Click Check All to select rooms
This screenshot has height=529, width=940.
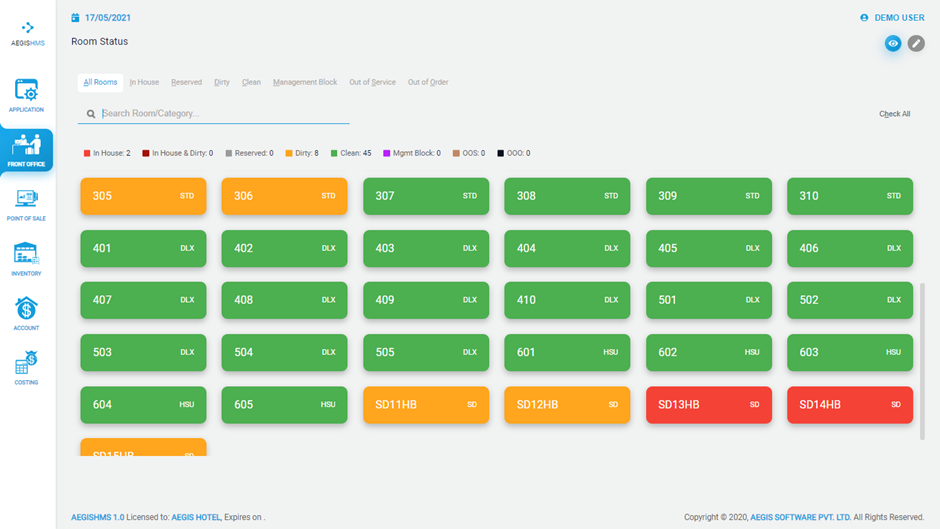coord(894,114)
